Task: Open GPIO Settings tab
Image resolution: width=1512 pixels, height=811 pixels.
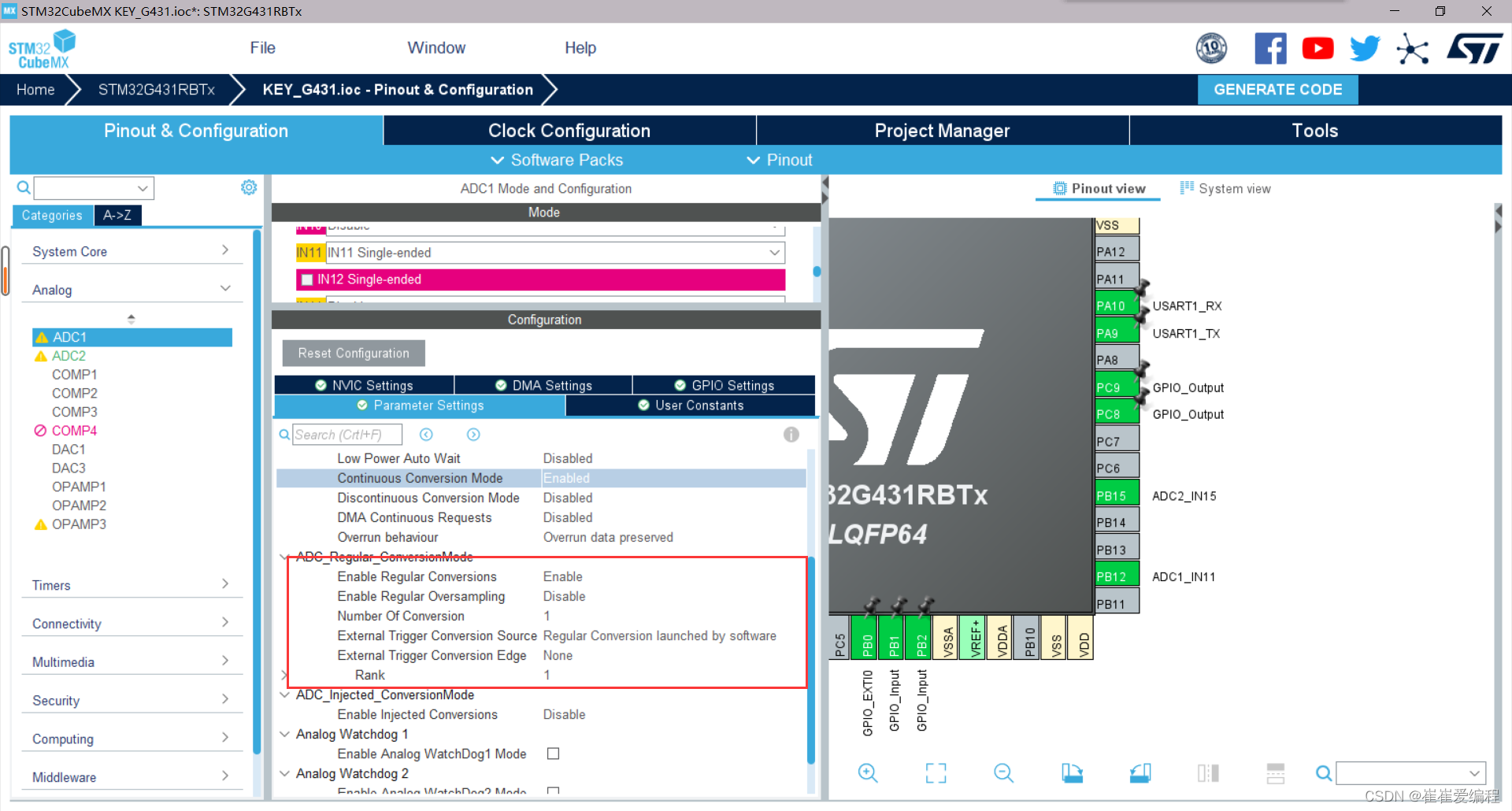Action: 724,385
